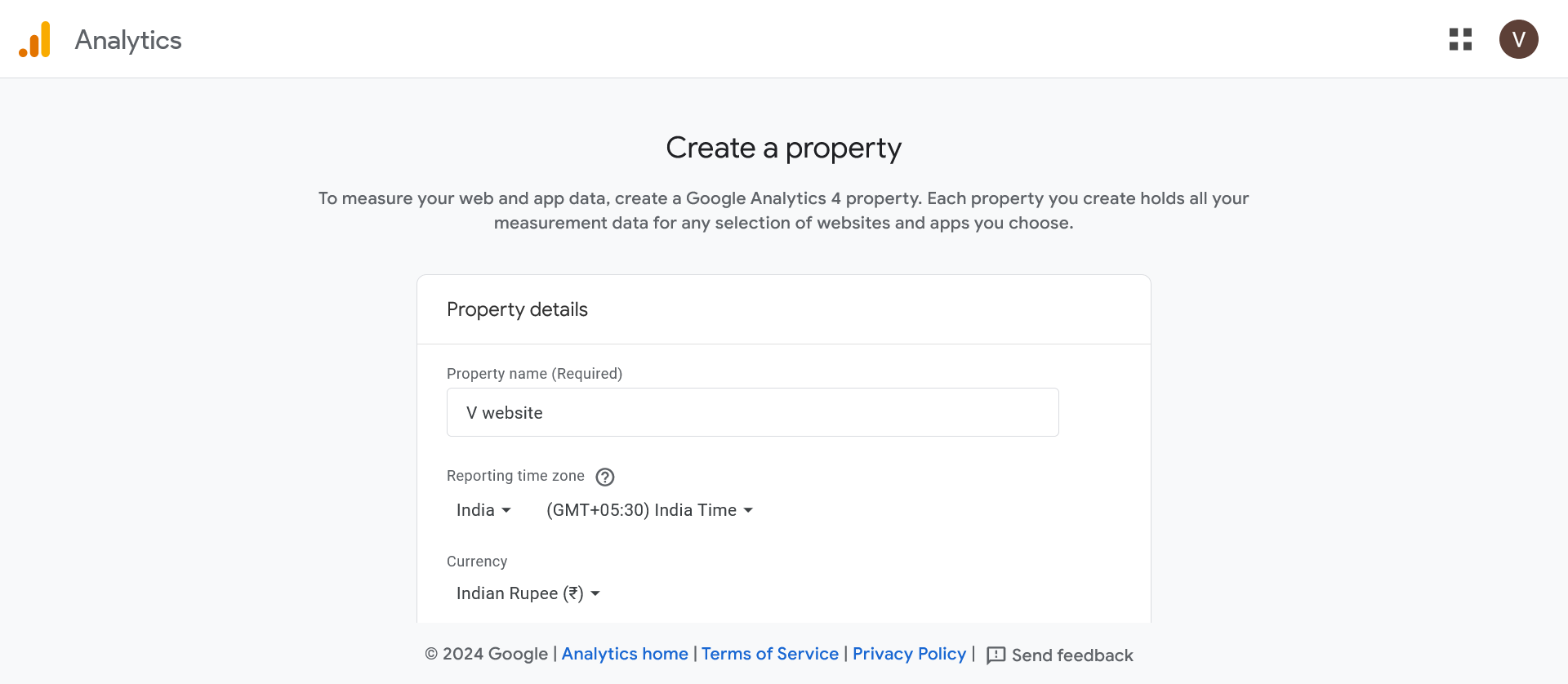The width and height of the screenshot is (1568, 684).
Task: Click the Google Analytics 4 description paragraph
Action: pos(783,211)
